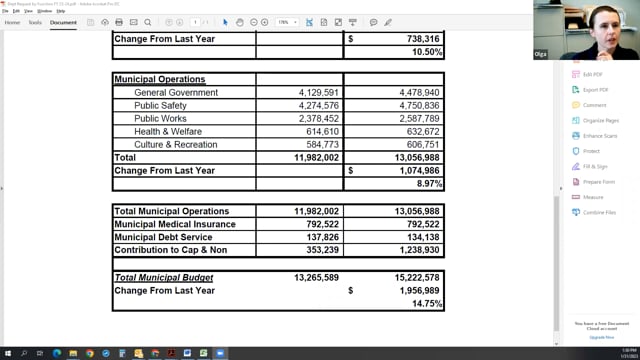Zoom out with the minus icon
The width and height of the screenshot is (640, 360).
pyautogui.click(x=253, y=22)
